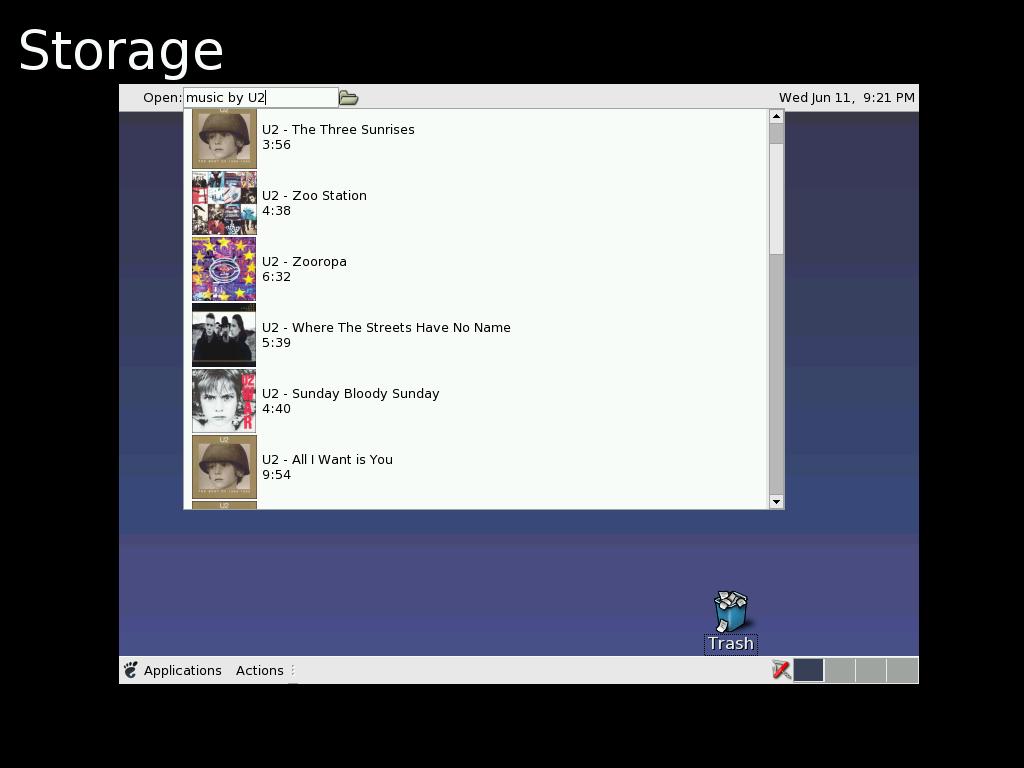Click the date and time clock
Viewport: 1024px width, 768px height.
846,97
